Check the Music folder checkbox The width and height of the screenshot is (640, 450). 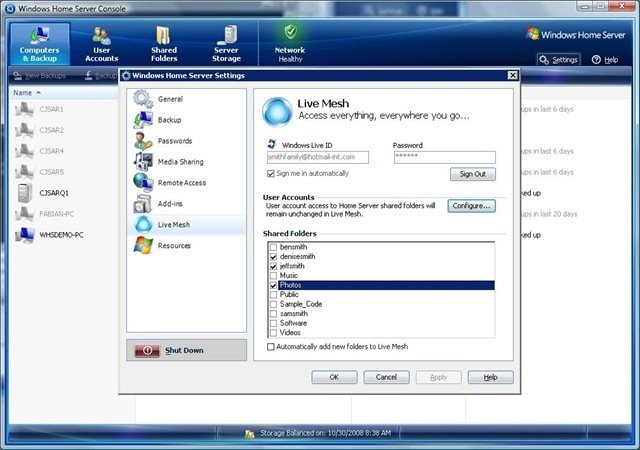pos(273,276)
